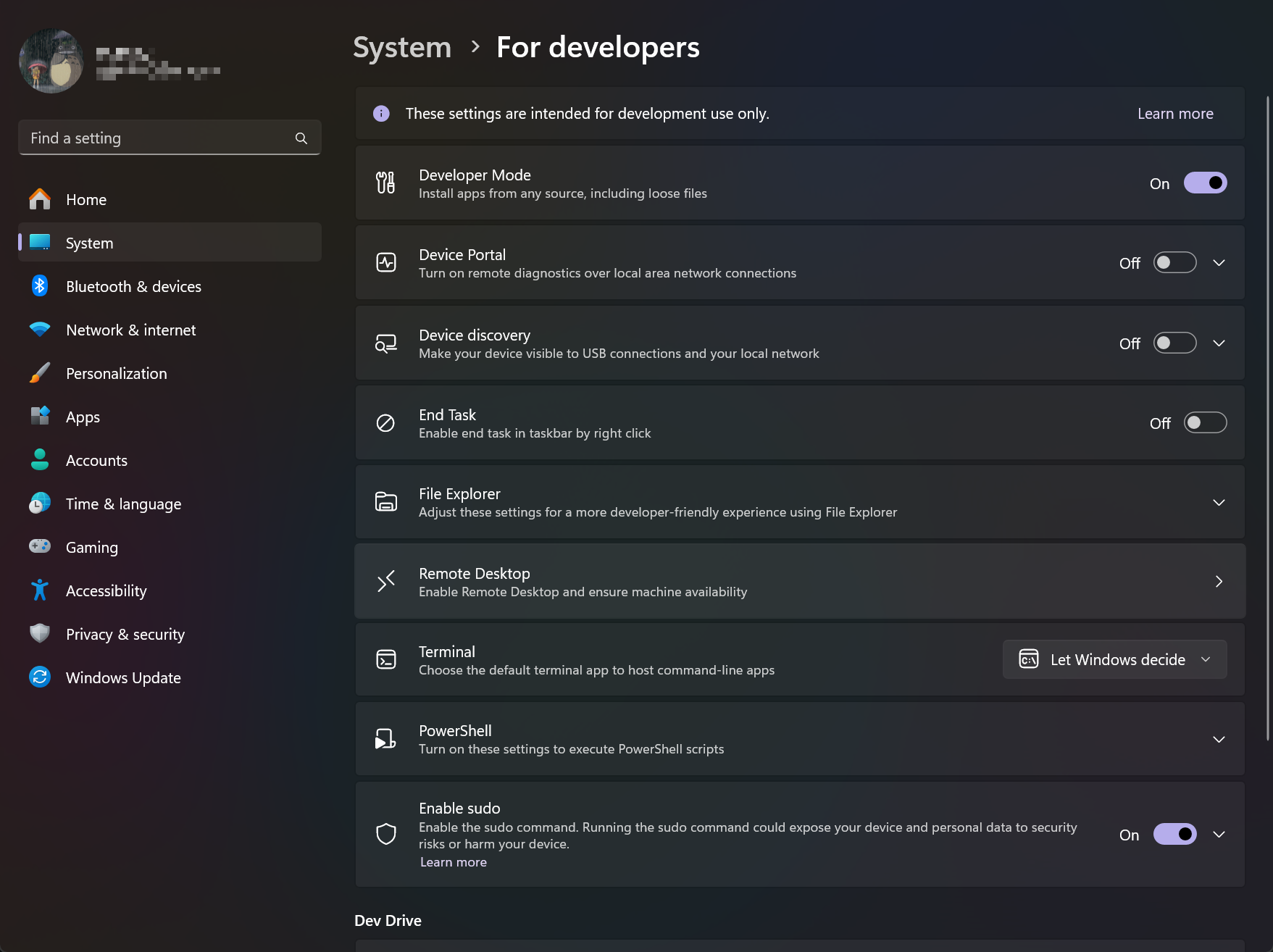Turn off the Developer Mode toggle
Image resolution: width=1273 pixels, height=952 pixels.
(1206, 183)
